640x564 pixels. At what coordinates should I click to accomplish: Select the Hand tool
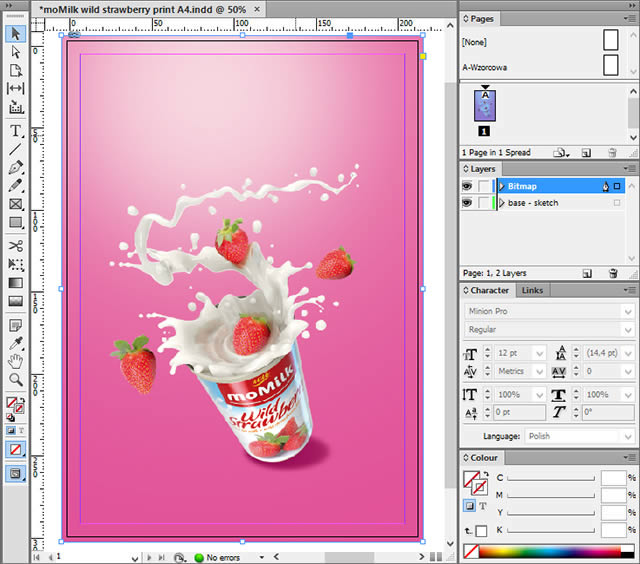[16, 362]
